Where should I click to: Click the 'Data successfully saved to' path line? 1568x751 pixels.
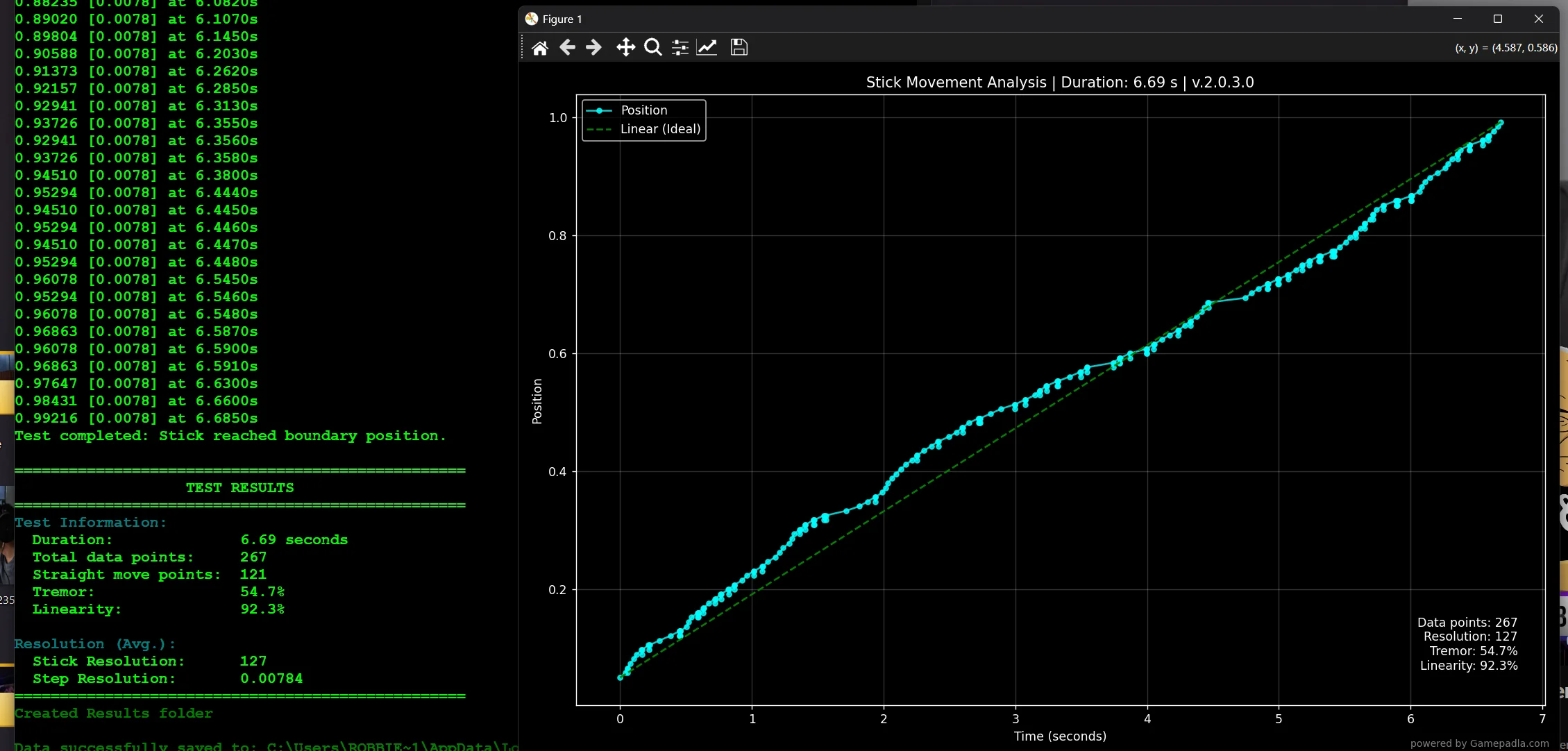point(267,745)
